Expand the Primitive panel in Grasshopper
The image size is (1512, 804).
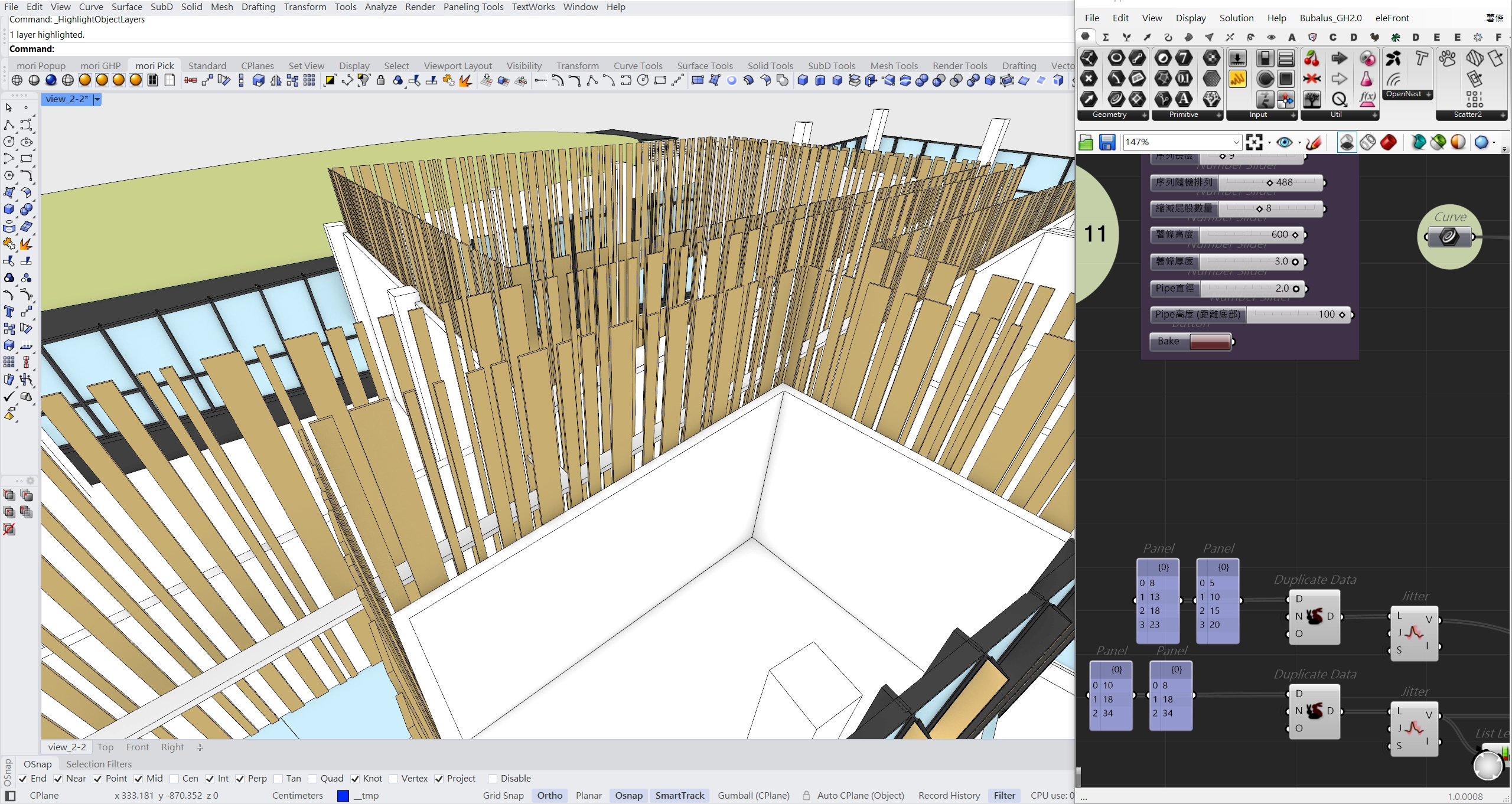coord(1219,115)
